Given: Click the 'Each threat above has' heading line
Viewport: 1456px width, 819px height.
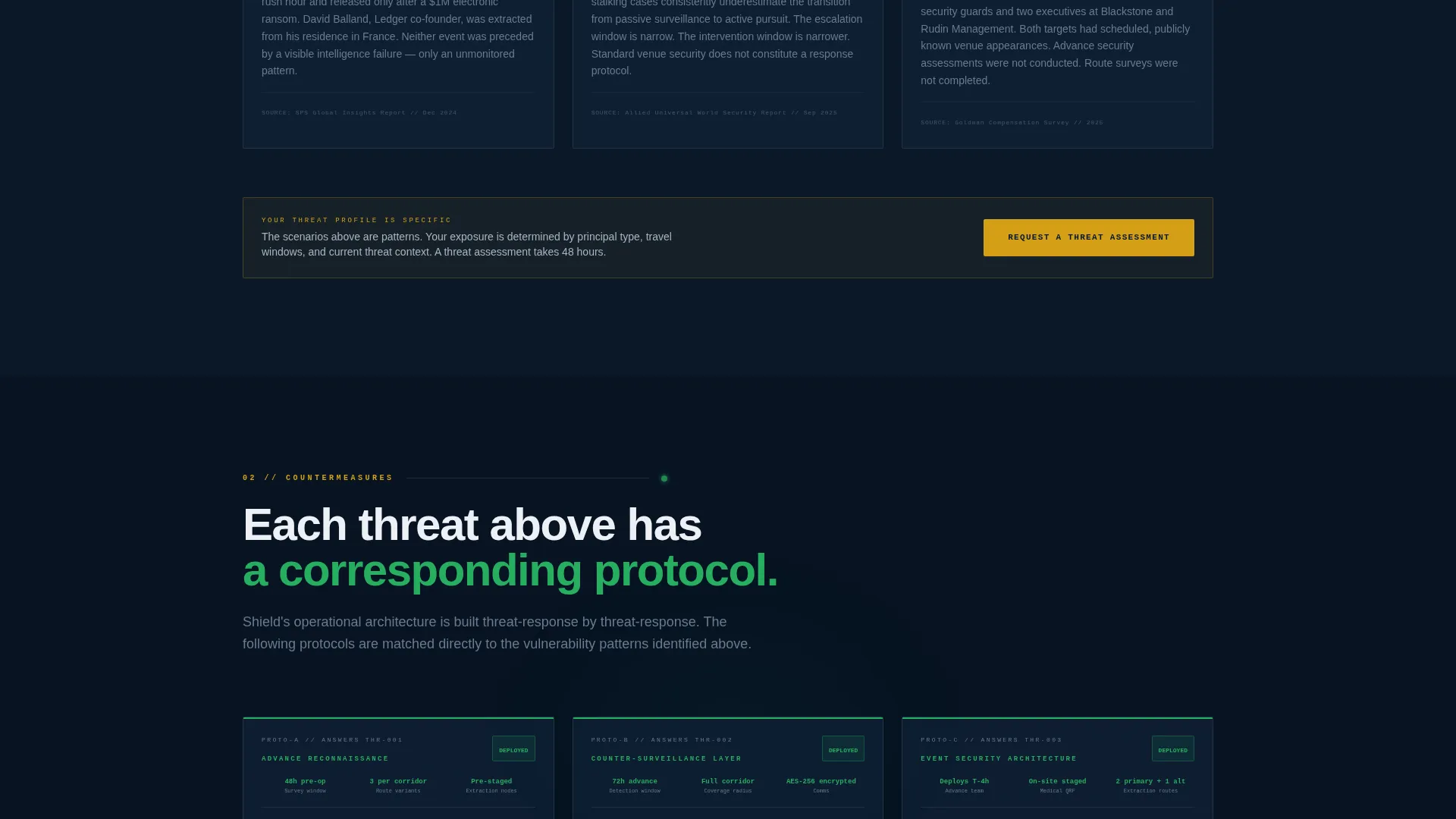Looking at the screenshot, I should [x=472, y=525].
